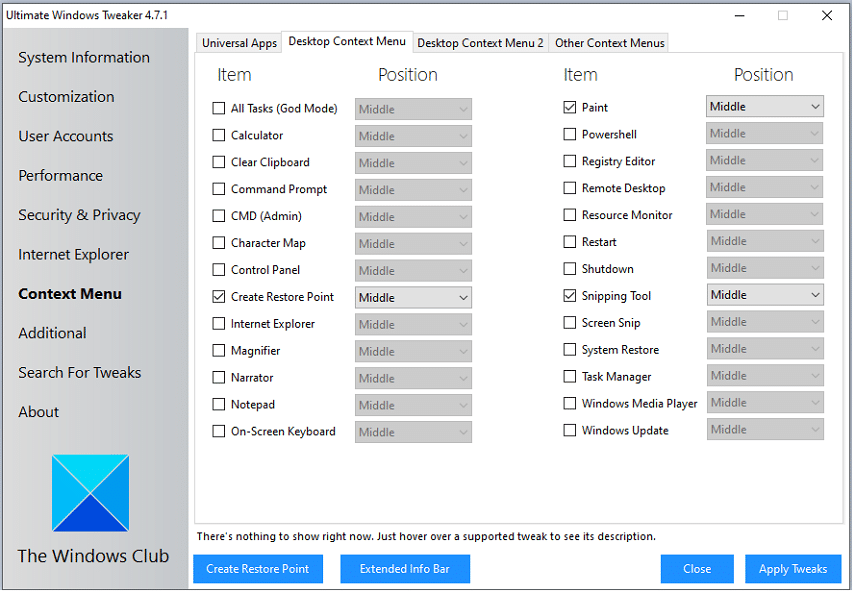The height and width of the screenshot is (593, 855).
Task: Uncheck the Paint checkbox
Action: coord(570,107)
